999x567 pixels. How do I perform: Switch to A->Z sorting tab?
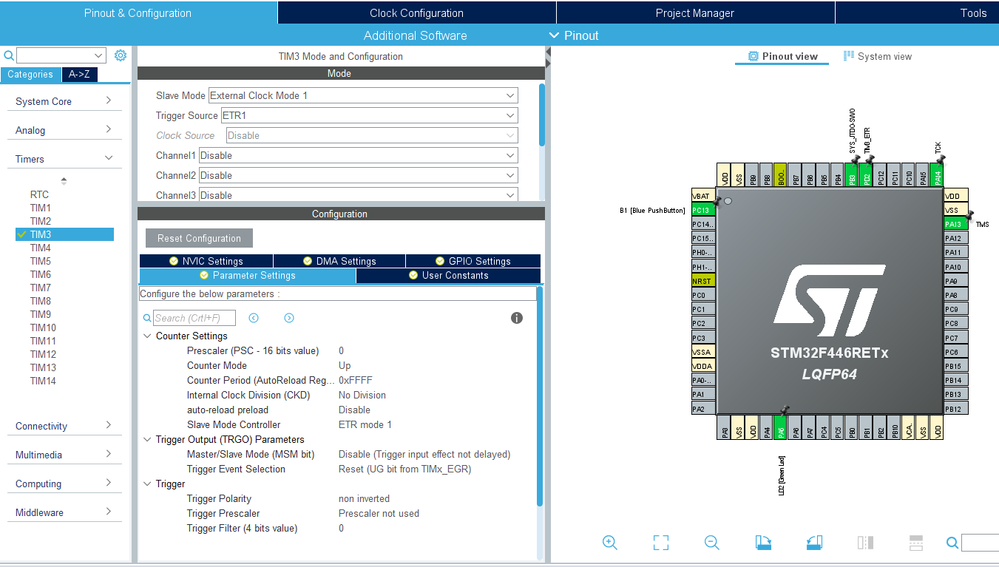coord(80,75)
